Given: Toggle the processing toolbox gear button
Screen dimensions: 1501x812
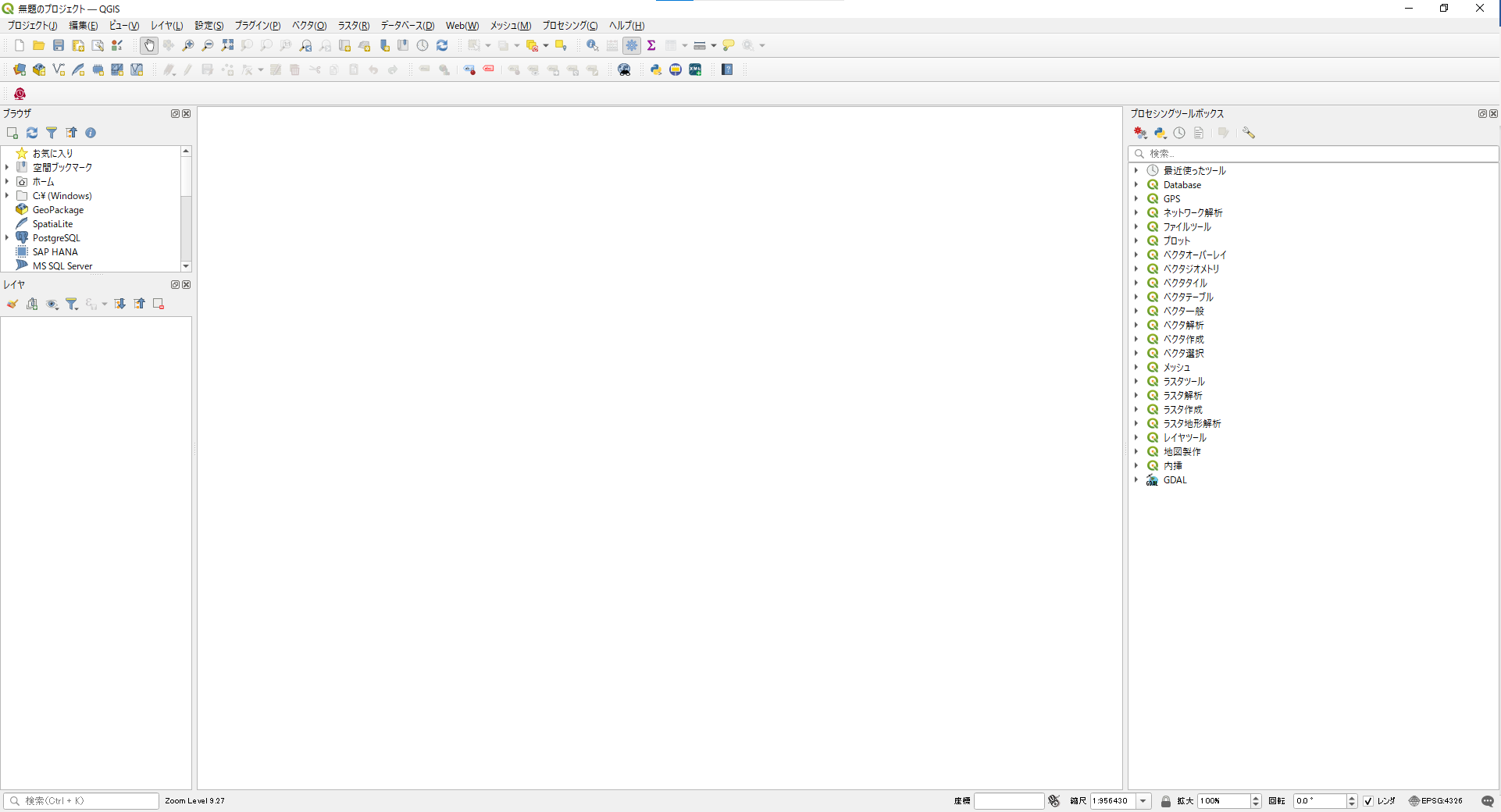Looking at the screenshot, I should [632, 46].
